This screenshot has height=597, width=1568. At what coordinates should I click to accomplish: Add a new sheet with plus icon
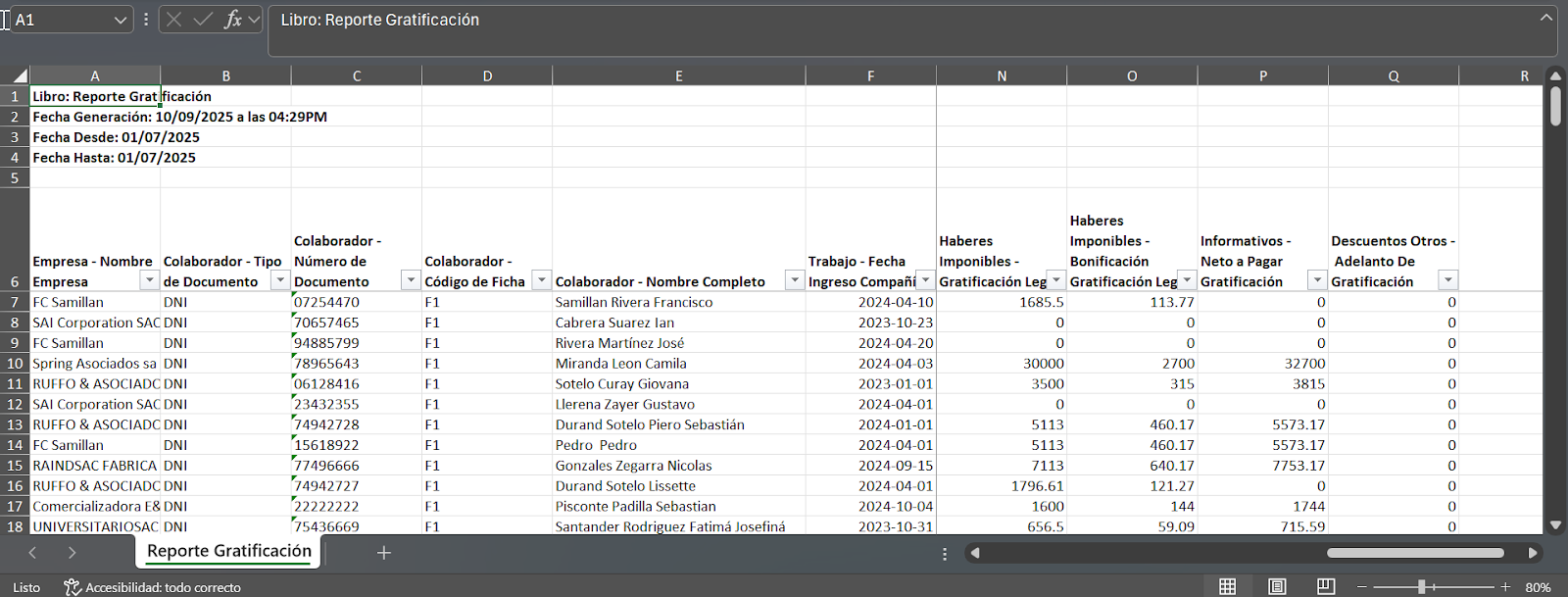point(384,553)
